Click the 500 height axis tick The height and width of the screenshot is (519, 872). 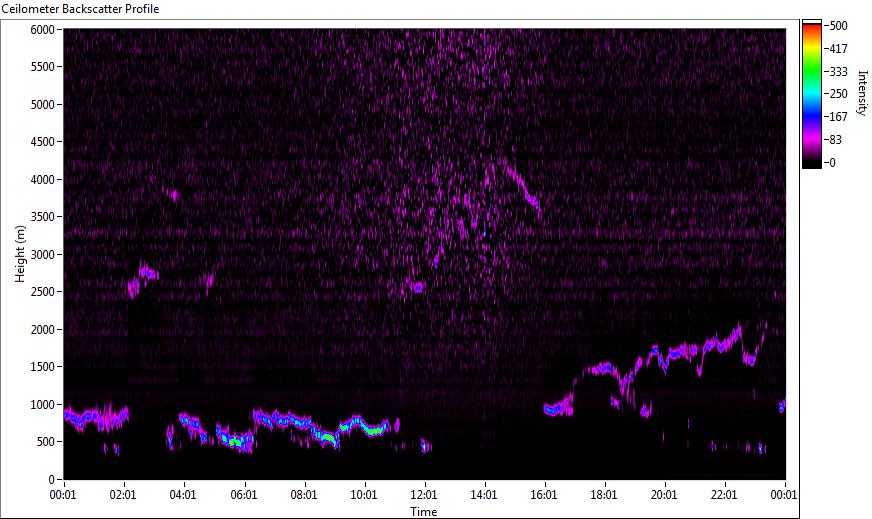[x=45, y=442]
